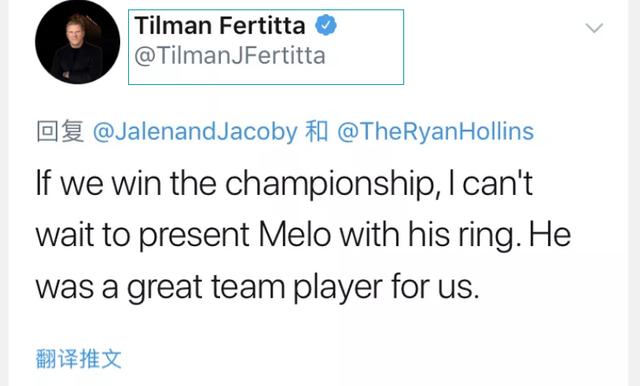This screenshot has width=640, height=386.
Task: Click the word present in tweet
Action: pyautogui.click(x=194, y=237)
